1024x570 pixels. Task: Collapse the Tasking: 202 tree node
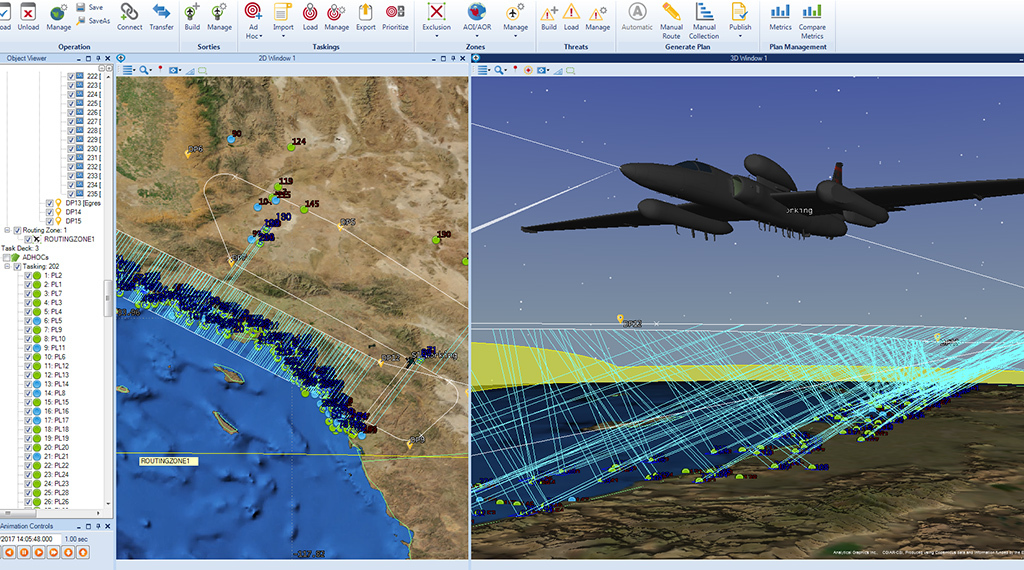pos(7,266)
